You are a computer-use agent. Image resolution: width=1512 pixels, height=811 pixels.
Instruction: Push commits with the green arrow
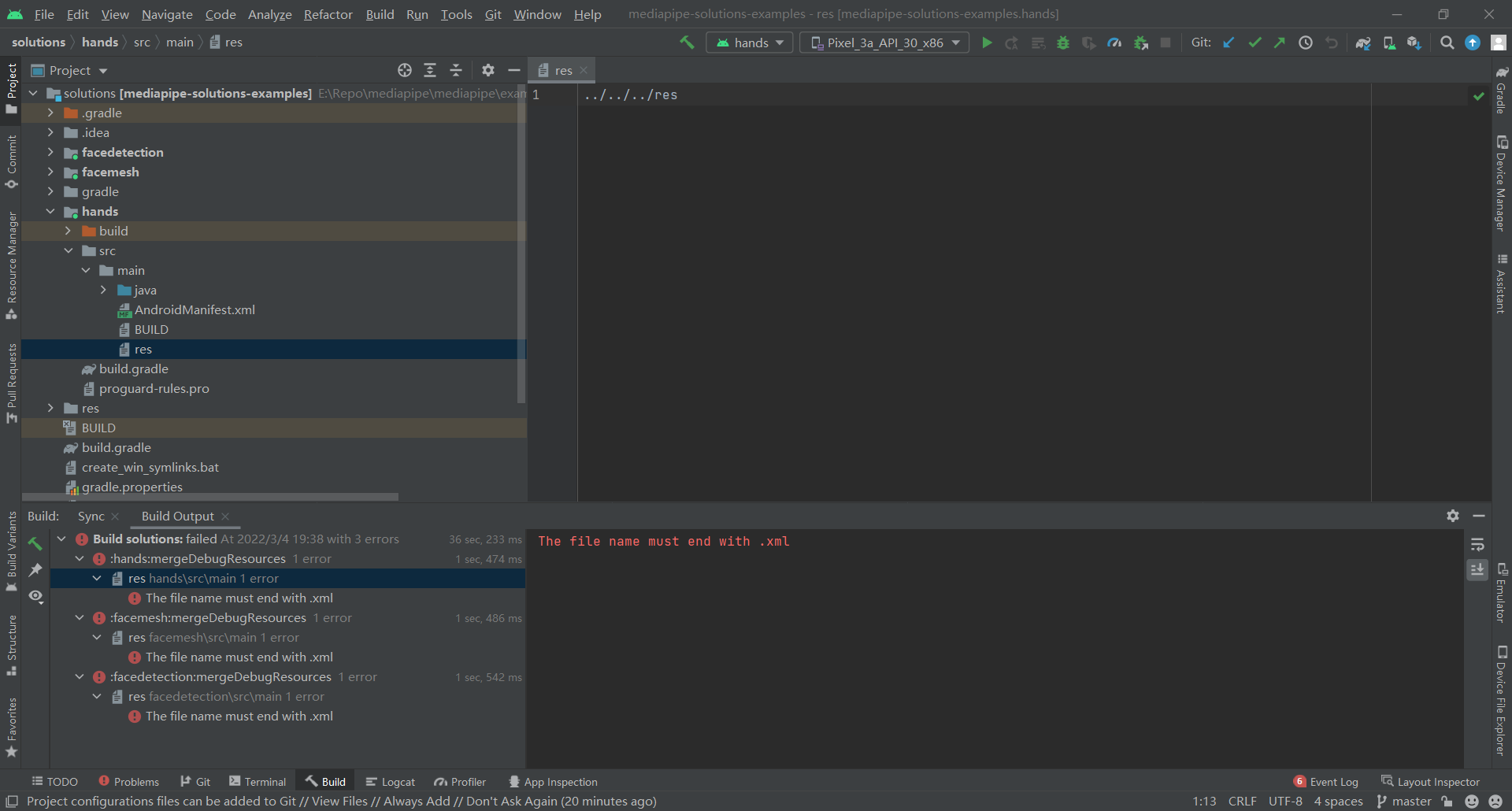[1279, 43]
